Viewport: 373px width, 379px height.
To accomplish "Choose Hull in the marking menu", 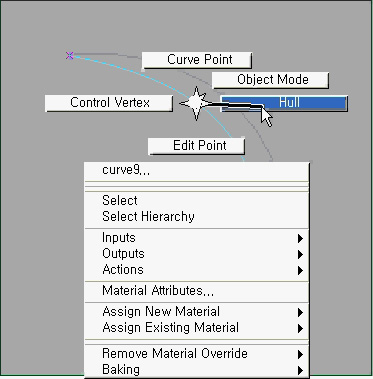I will pos(284,103).
